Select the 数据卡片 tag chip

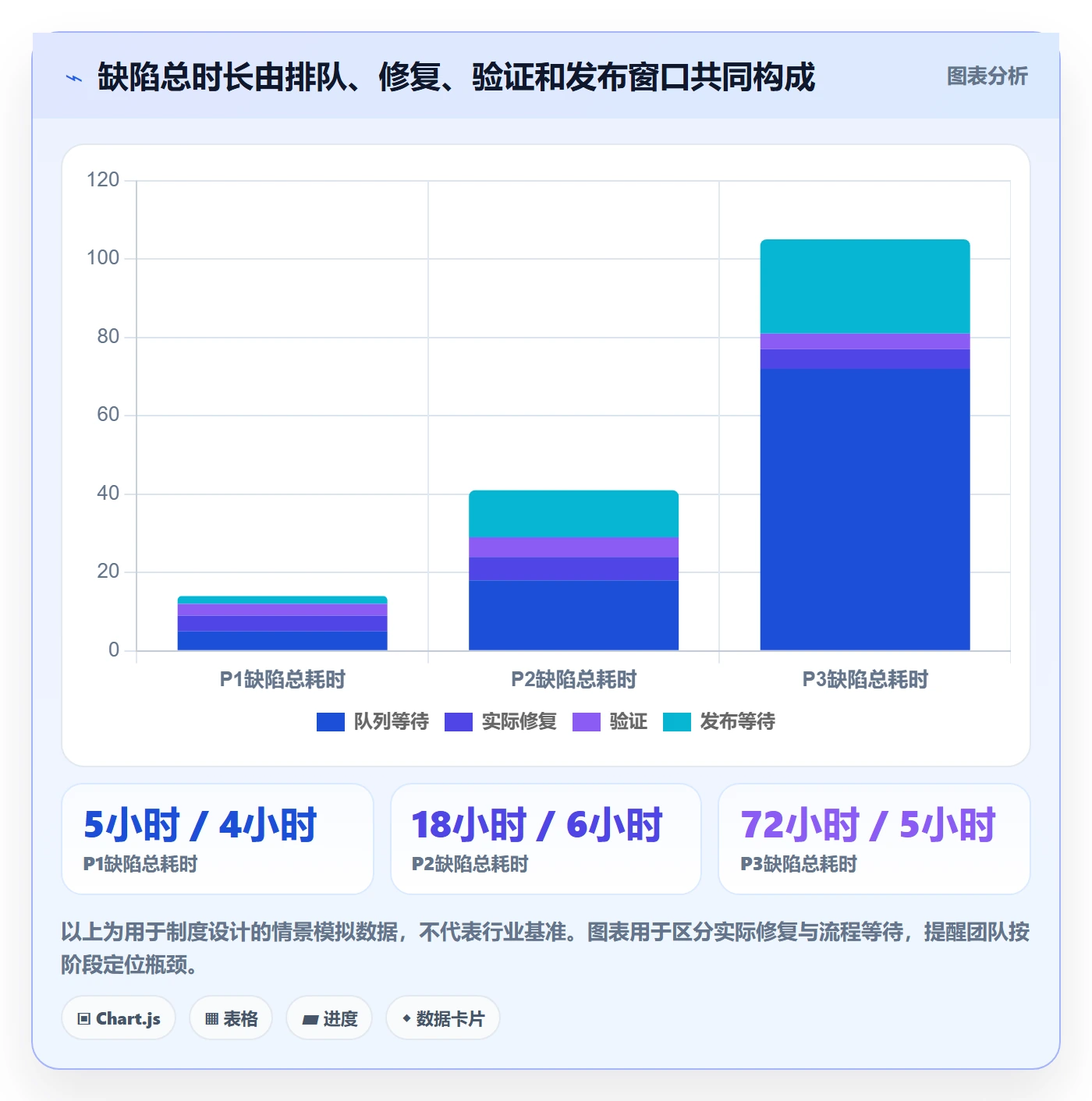point(442,1018)
